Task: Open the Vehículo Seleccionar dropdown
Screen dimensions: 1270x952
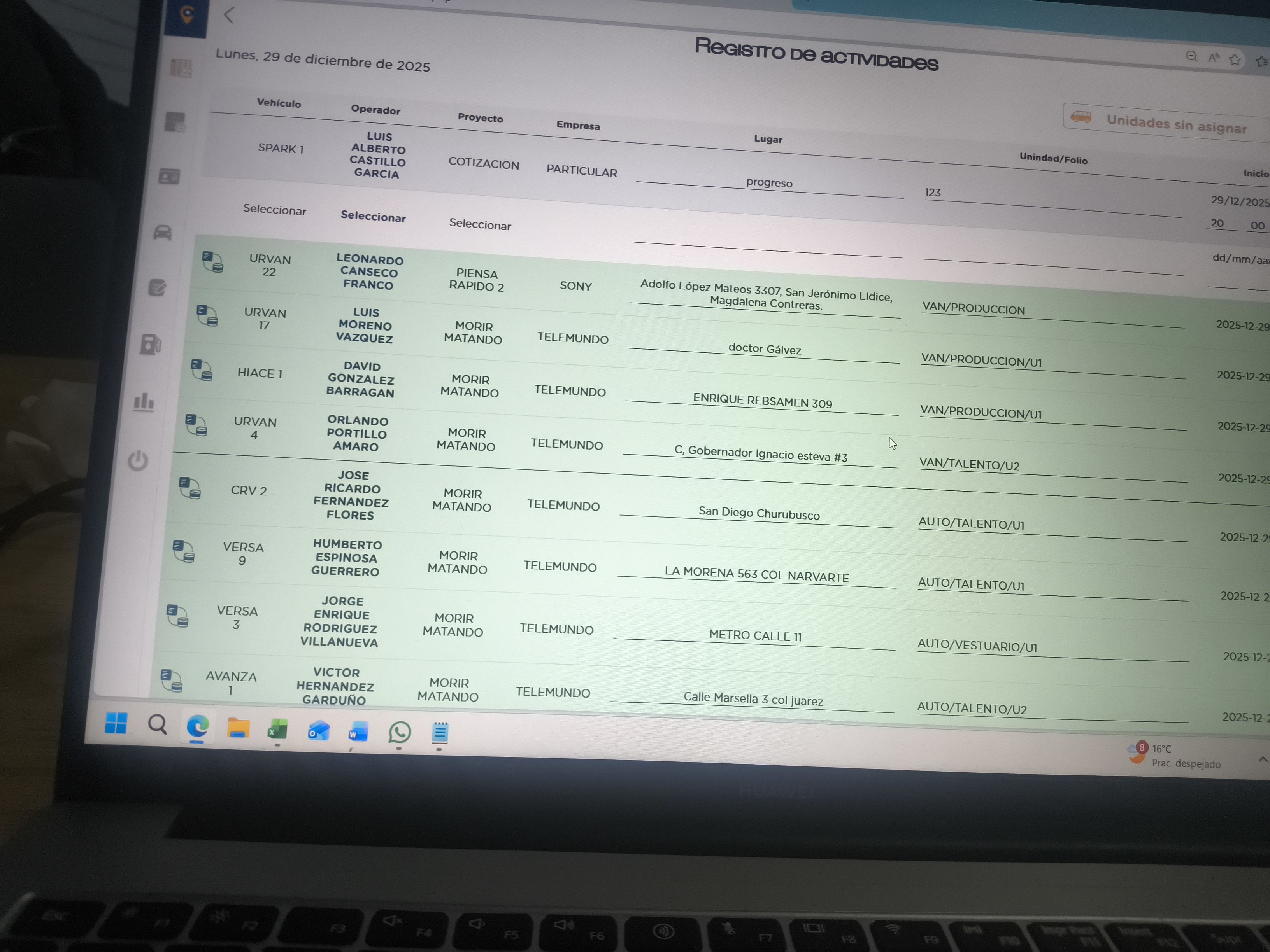Action: [x=274, y=210]
